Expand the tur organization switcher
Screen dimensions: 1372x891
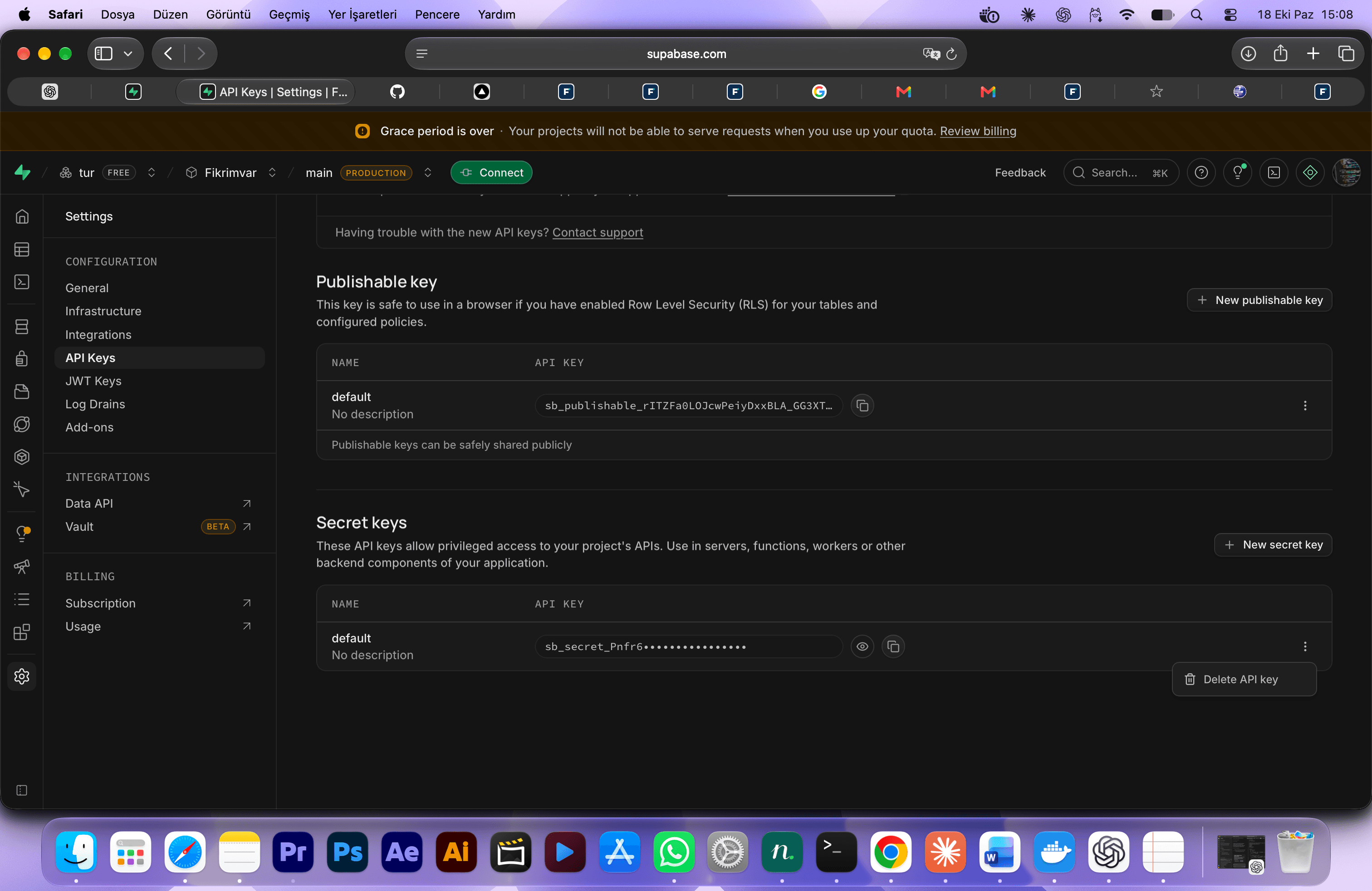[x=152, y=172]
